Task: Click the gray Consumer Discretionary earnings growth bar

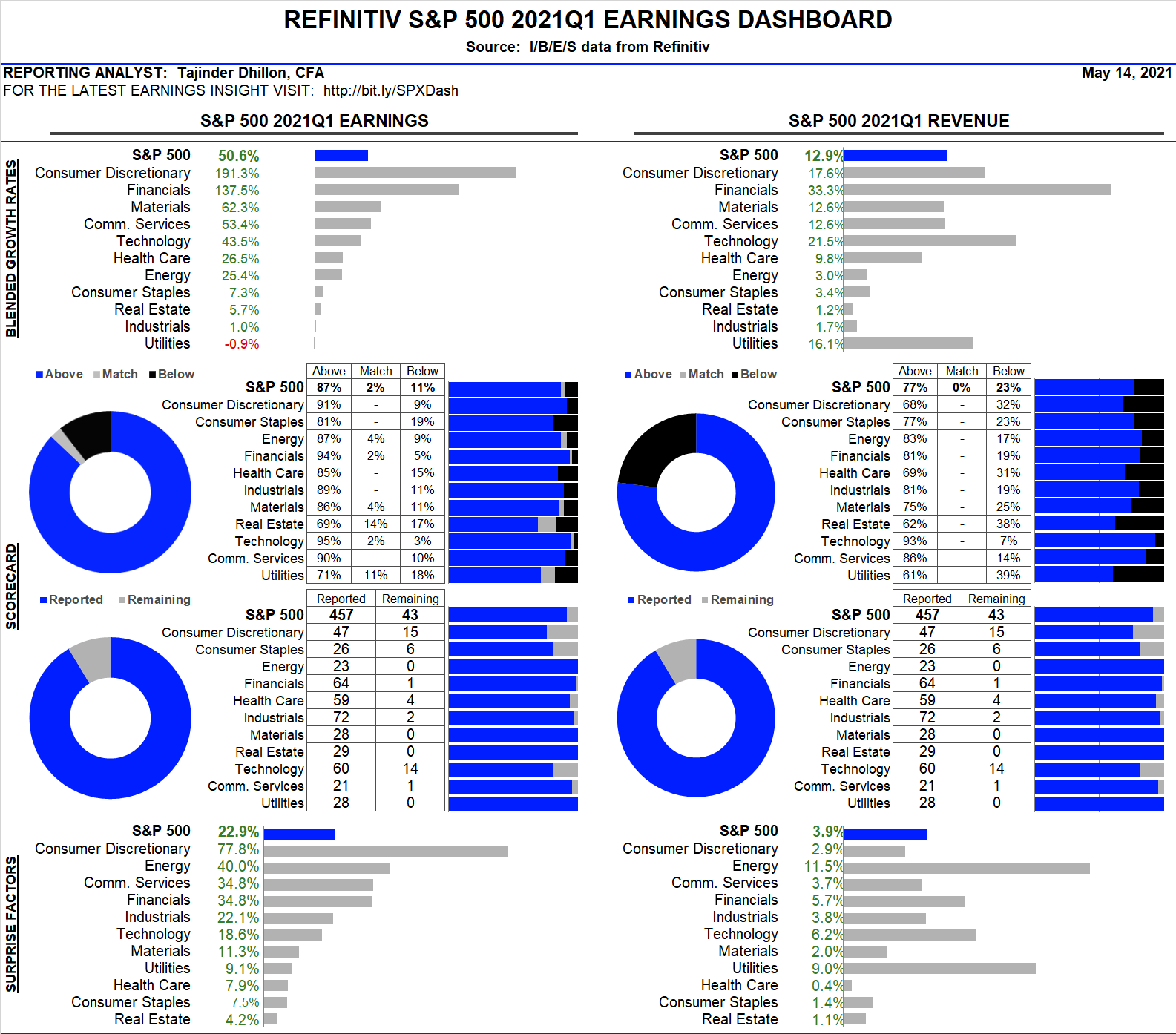Action: [x=415, y=173]
